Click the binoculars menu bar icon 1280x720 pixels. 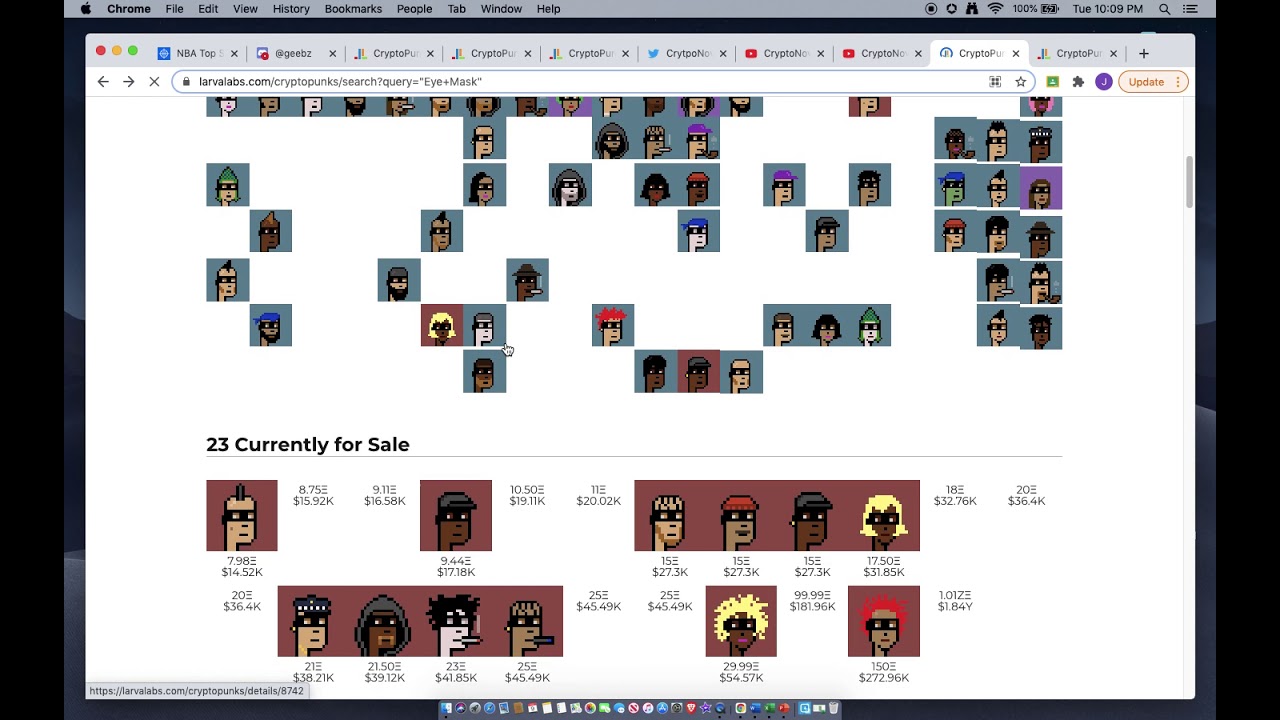pos(973,9)
